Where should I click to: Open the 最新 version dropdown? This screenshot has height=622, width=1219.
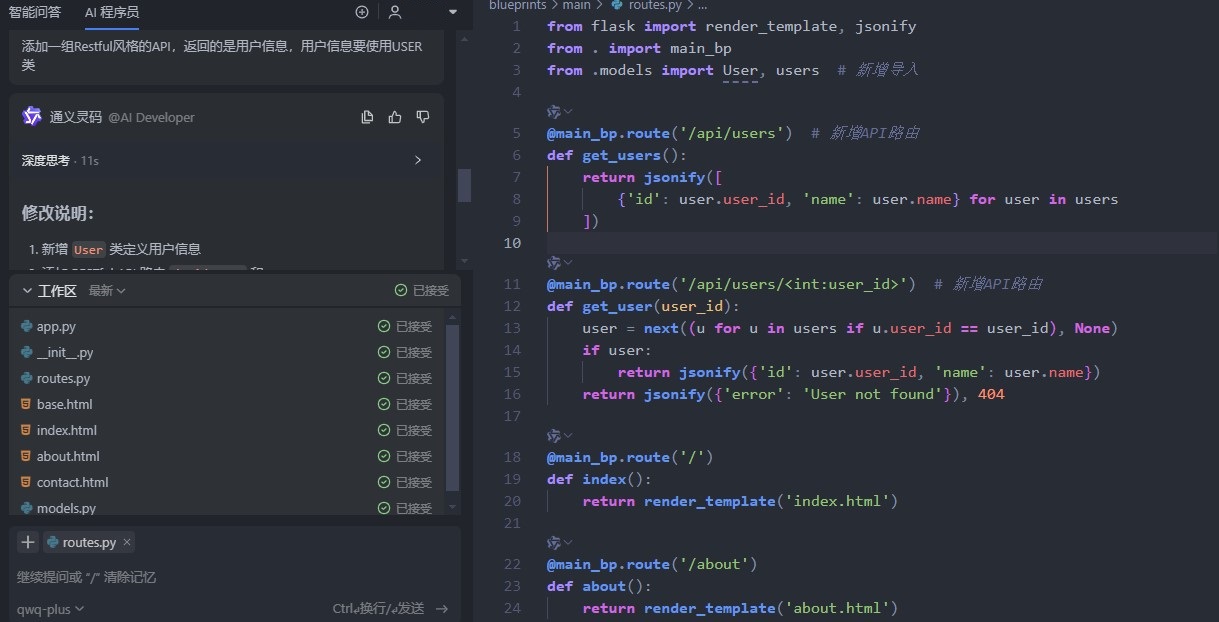coord(107,291)
